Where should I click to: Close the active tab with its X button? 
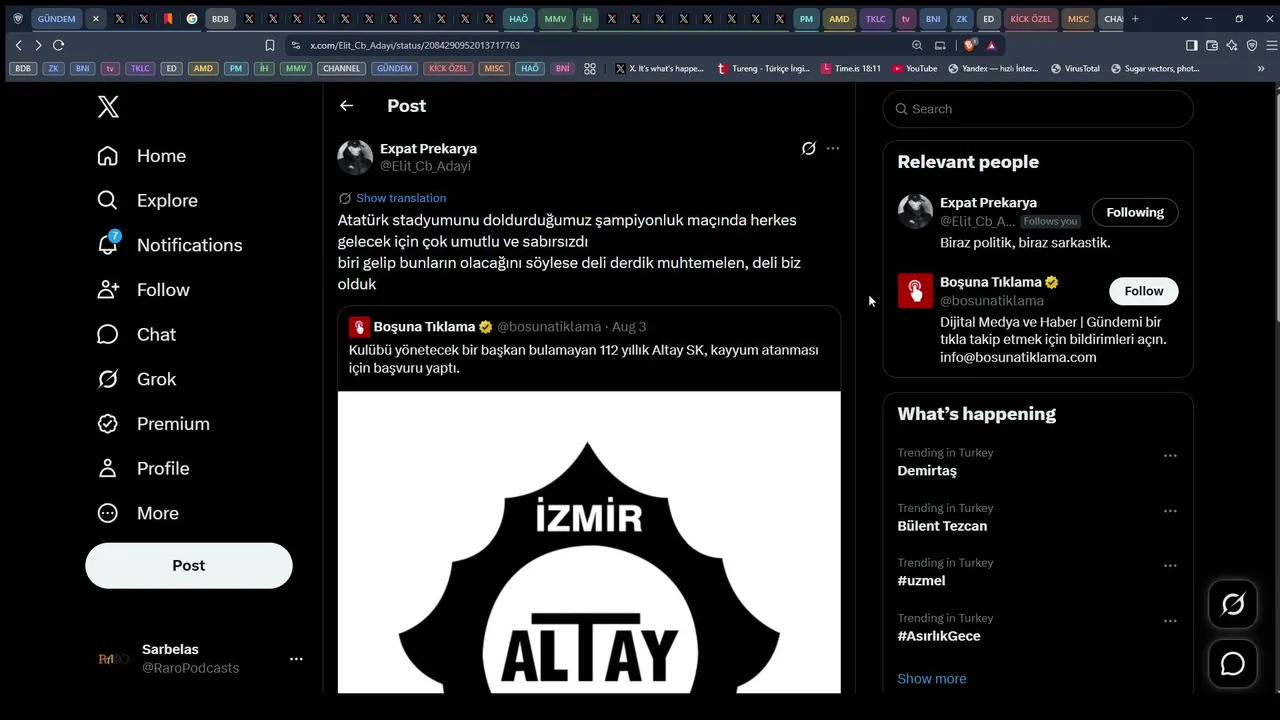click(x=96, y=19)
